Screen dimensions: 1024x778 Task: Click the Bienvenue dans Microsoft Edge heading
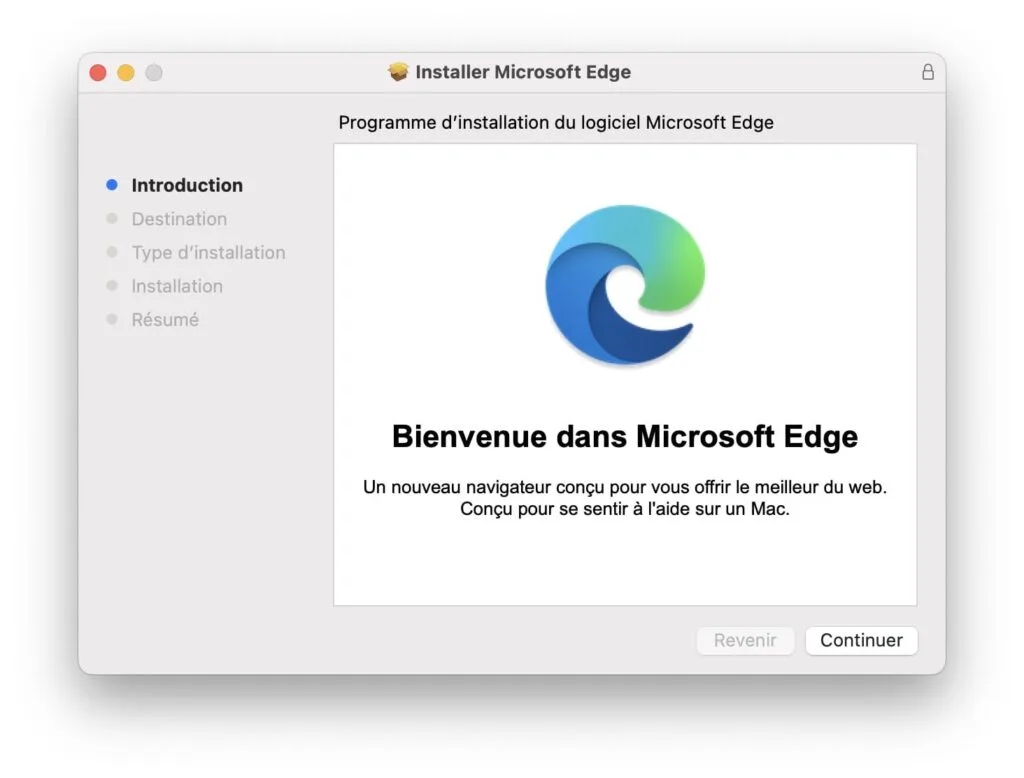click(x=625, y=436)
